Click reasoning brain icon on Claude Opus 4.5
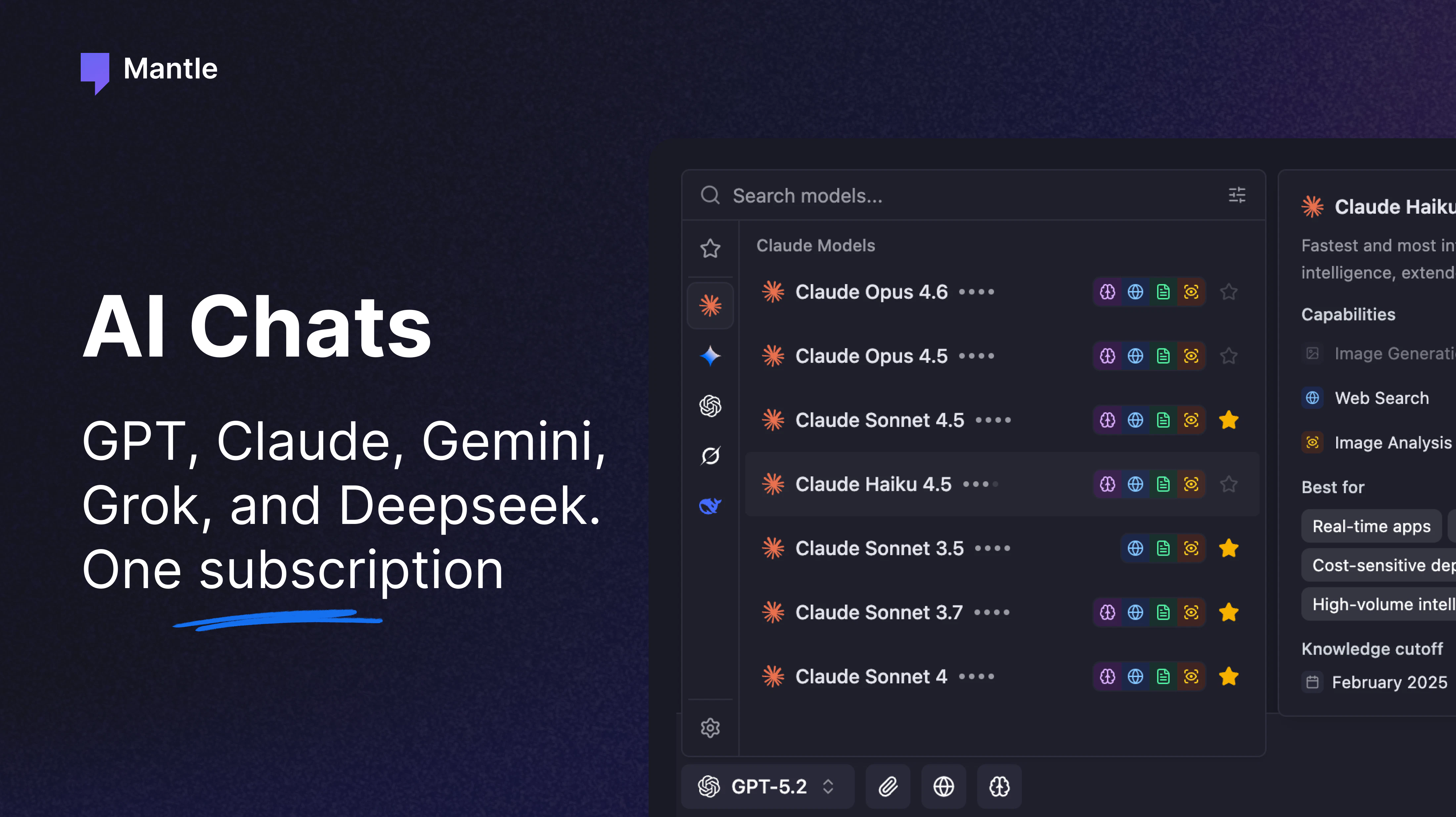 point(1107,356)
